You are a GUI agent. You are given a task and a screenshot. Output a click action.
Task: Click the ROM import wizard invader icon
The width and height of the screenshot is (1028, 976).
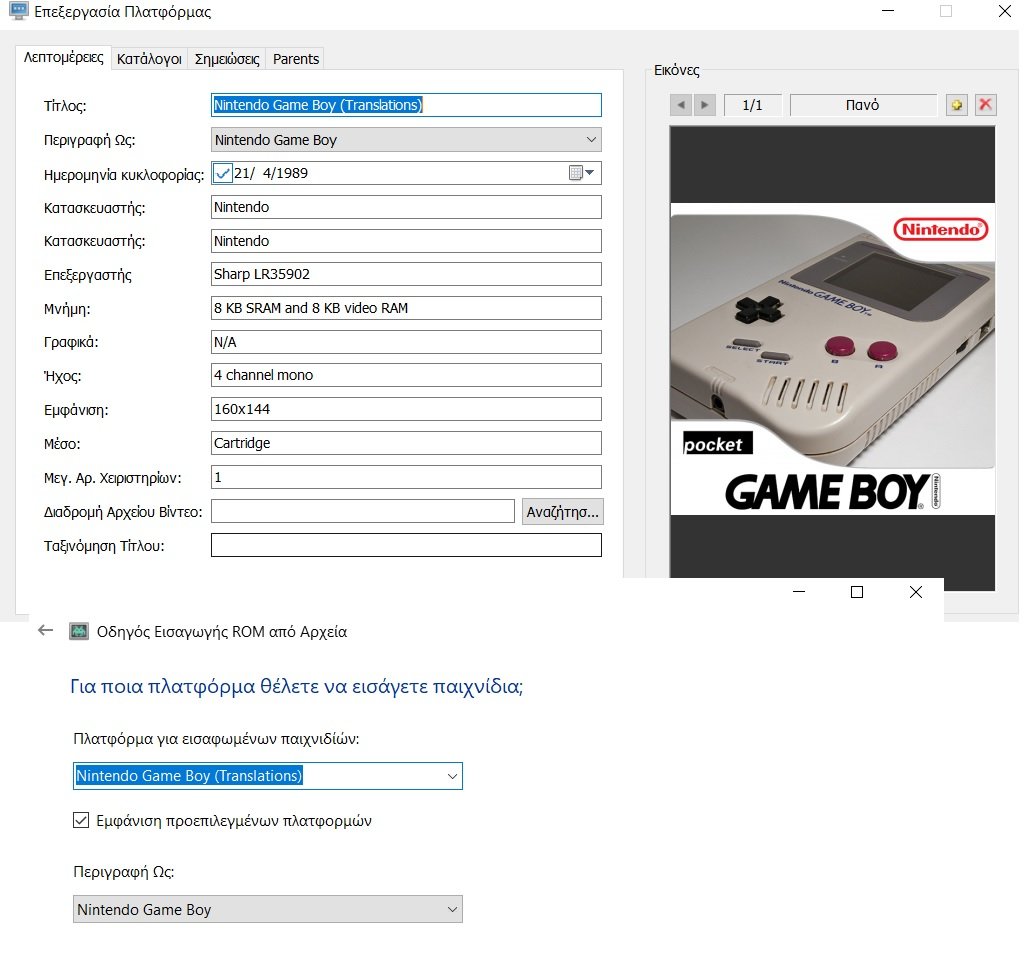tap(79, 631)
